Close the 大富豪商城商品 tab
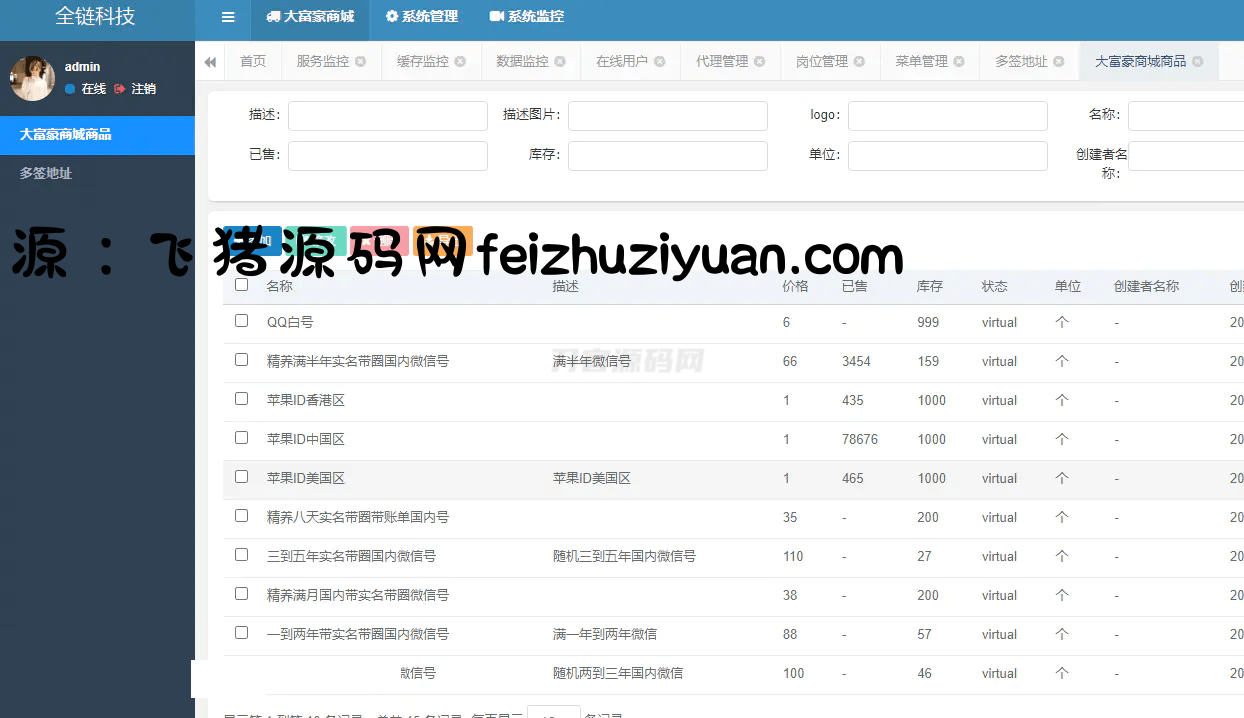Viewport: 1244px width, 718px height. pyautogui.click(x=1198, y=62)
